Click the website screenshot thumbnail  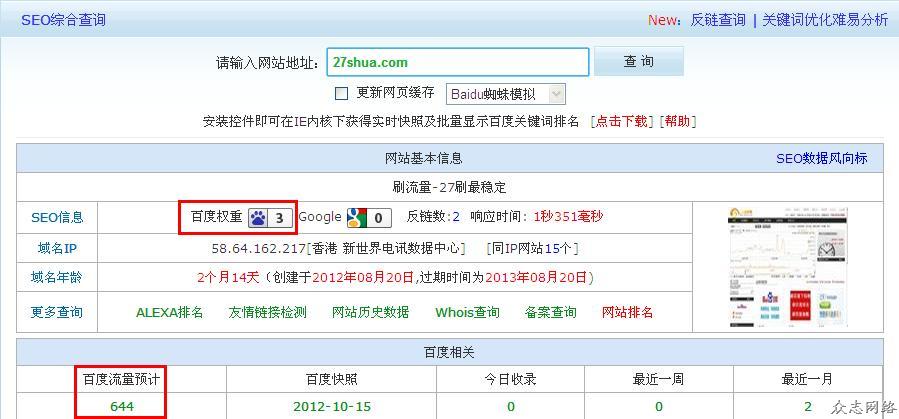(788, 267)
